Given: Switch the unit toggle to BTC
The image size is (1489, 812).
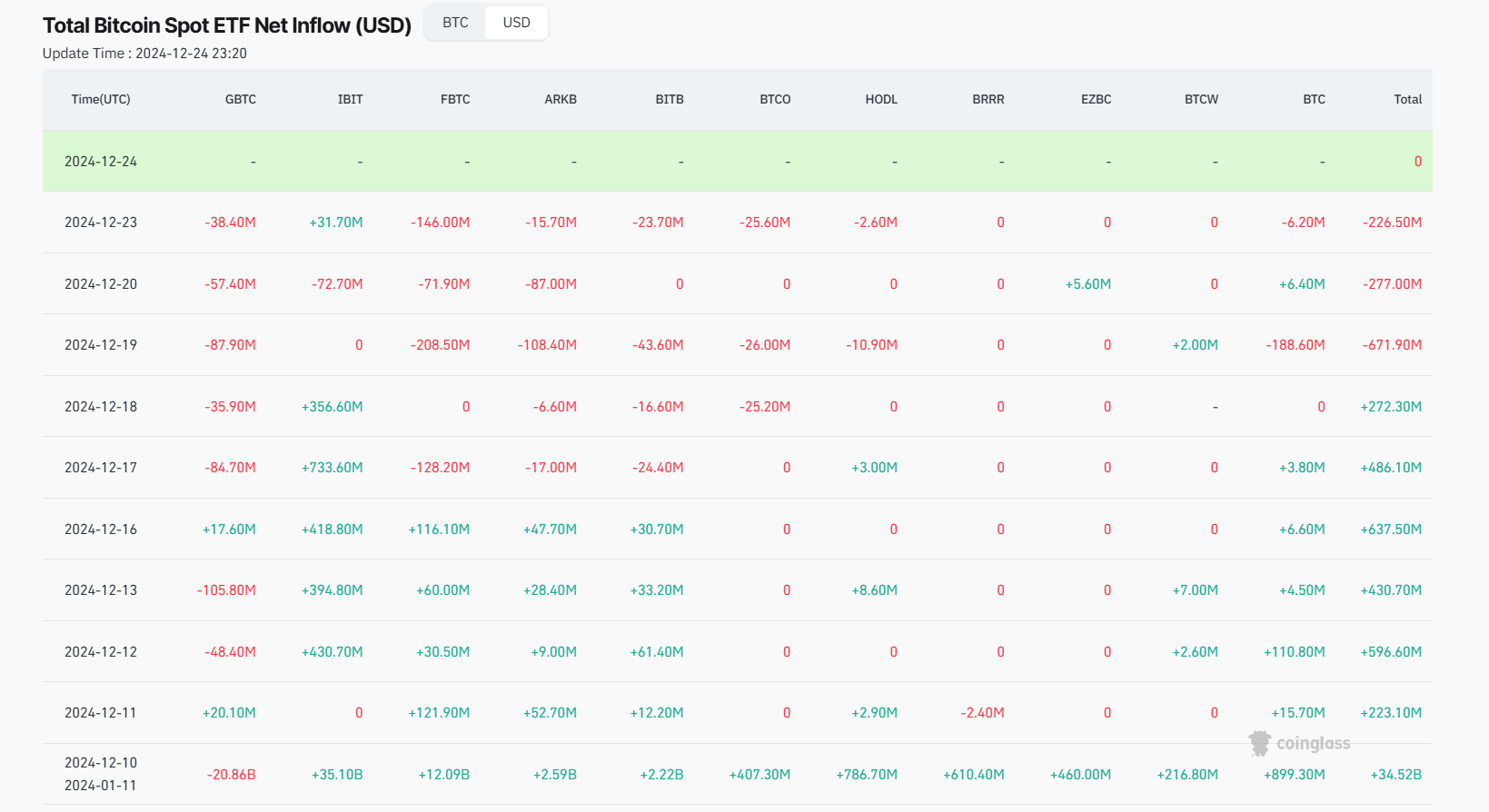Looking at the screenshot, I should [x=455, y=23].
